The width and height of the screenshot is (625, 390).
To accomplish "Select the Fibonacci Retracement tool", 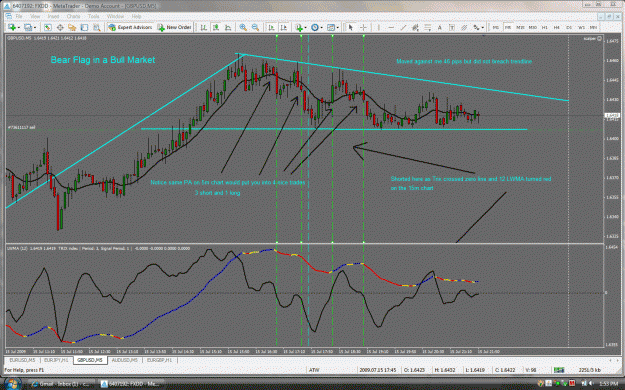I will (x=428, y=27).
